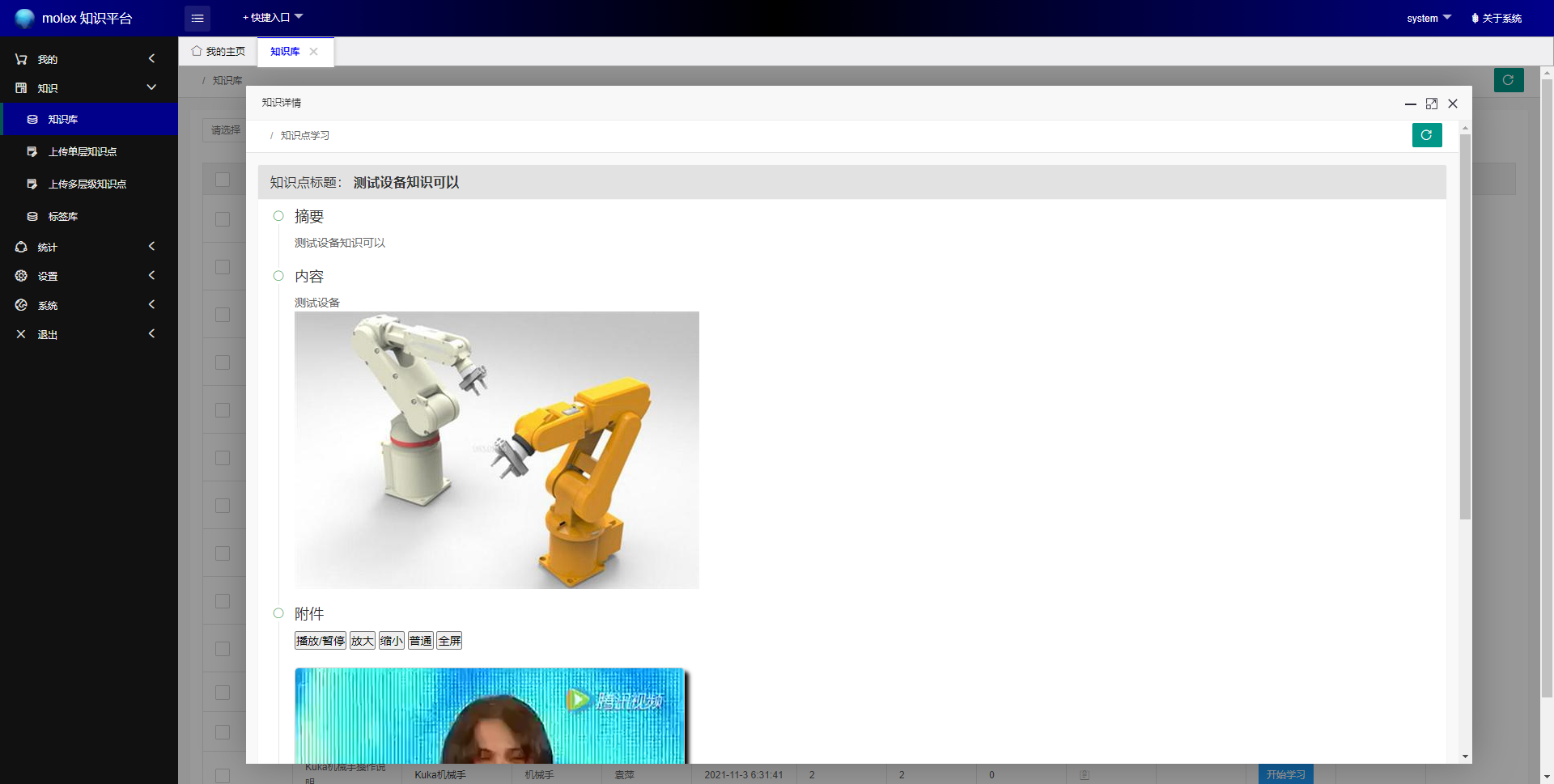
Task: Open 标签库 menu item
Action: pyautogui.click(x=89, y=217)
